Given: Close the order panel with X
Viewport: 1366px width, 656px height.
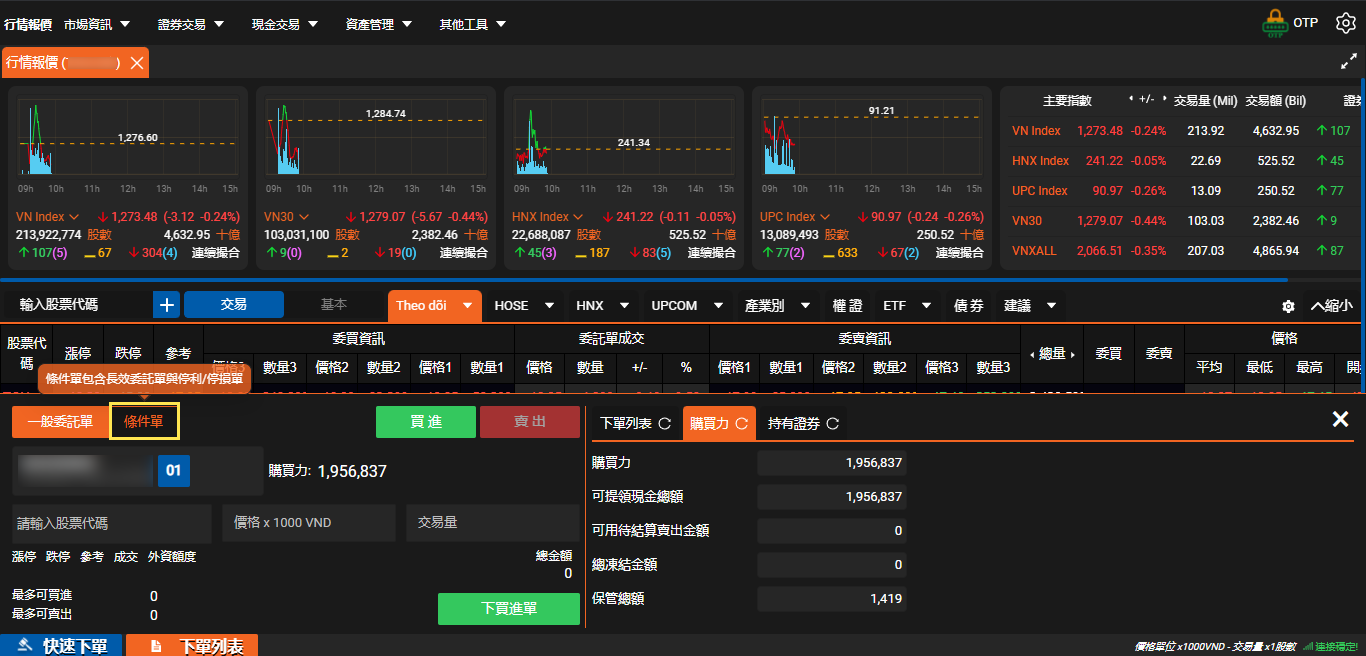Looking at the screenshot, I should pos(1340,420).
